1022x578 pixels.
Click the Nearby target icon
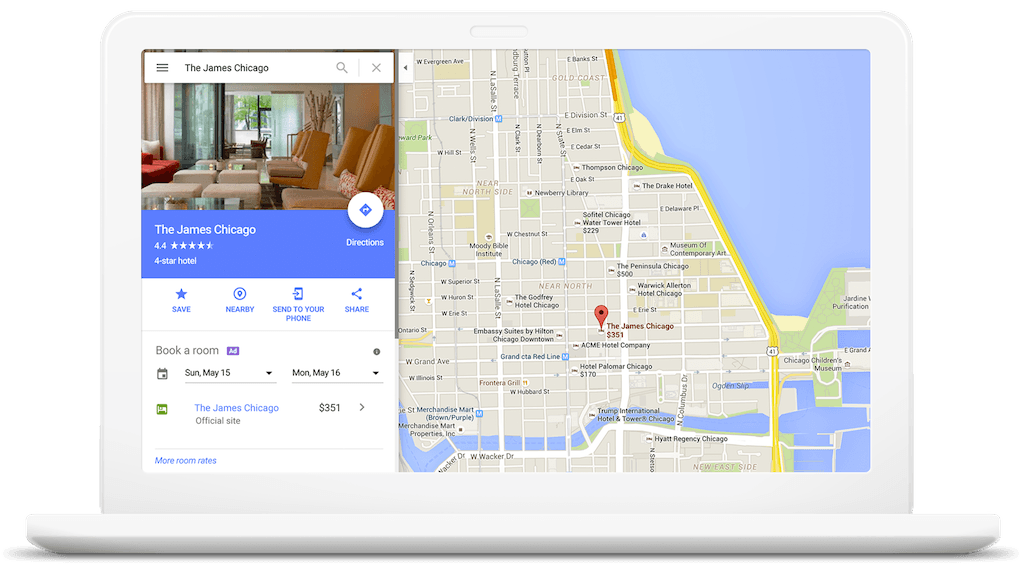[x=240, y=294]
